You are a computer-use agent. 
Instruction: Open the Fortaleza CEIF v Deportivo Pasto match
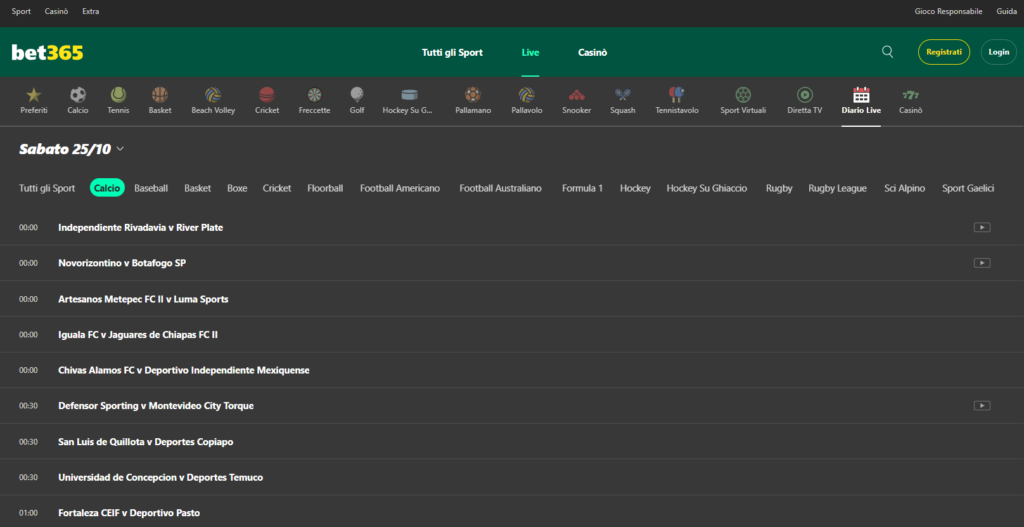coord(129,513)
